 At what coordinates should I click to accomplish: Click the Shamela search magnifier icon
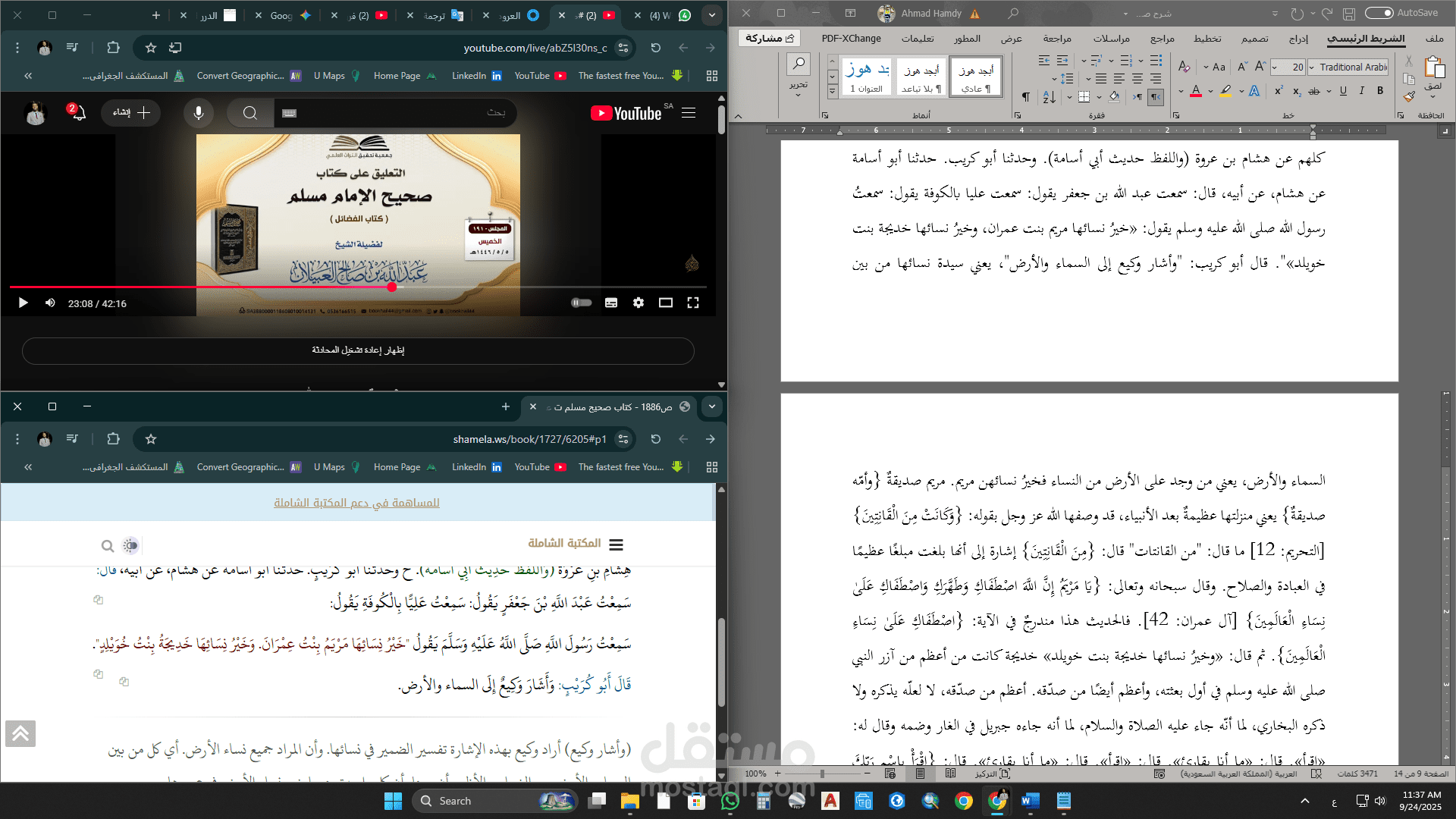click(x=108, y=545)
